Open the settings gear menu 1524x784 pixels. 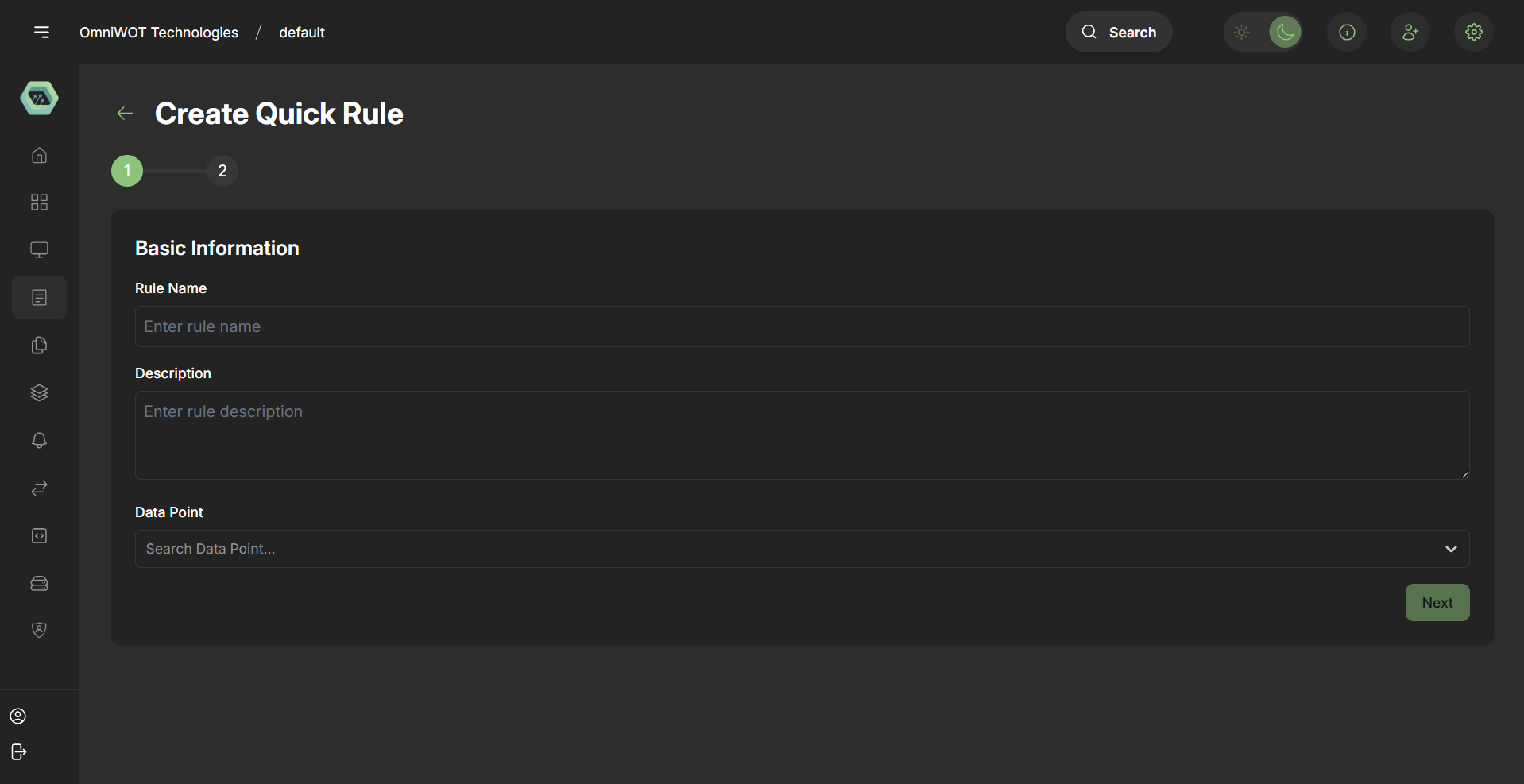click(x=1473, y=32)
